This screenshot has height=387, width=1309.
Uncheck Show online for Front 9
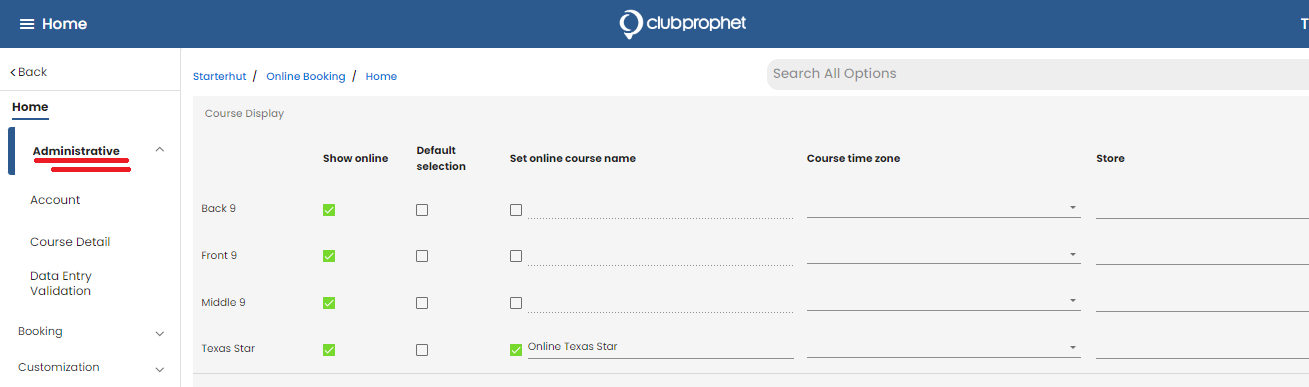coord(329,256)
